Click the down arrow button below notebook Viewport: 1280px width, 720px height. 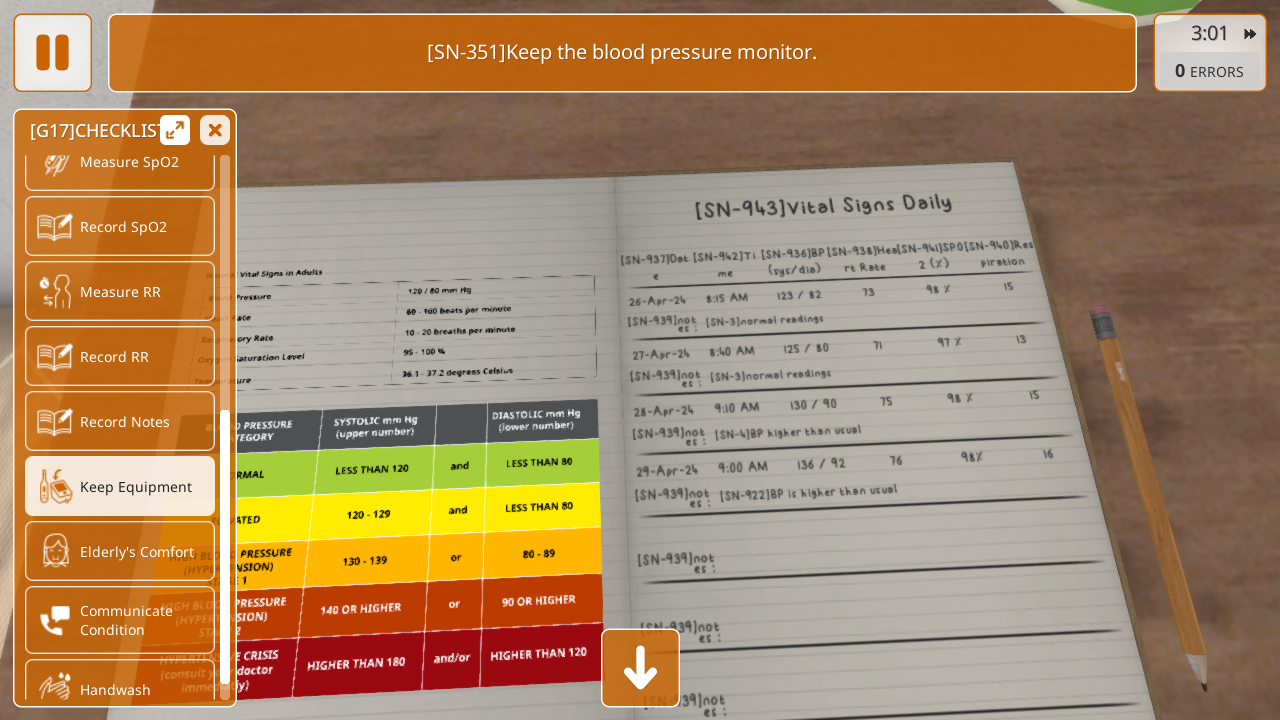tap(640, 668)
